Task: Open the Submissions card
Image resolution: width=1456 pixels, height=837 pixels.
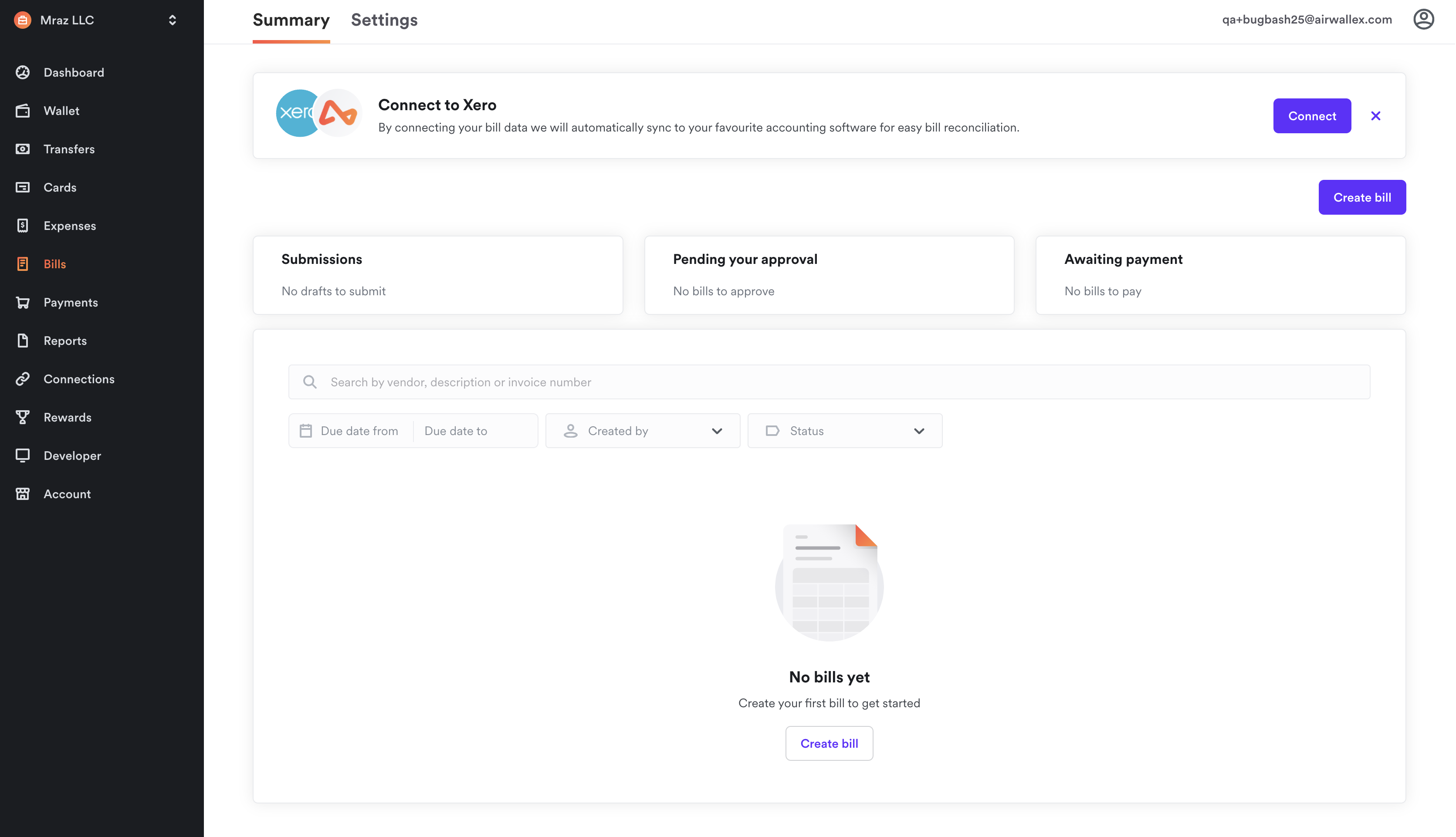Action: (x=437, y=275)
